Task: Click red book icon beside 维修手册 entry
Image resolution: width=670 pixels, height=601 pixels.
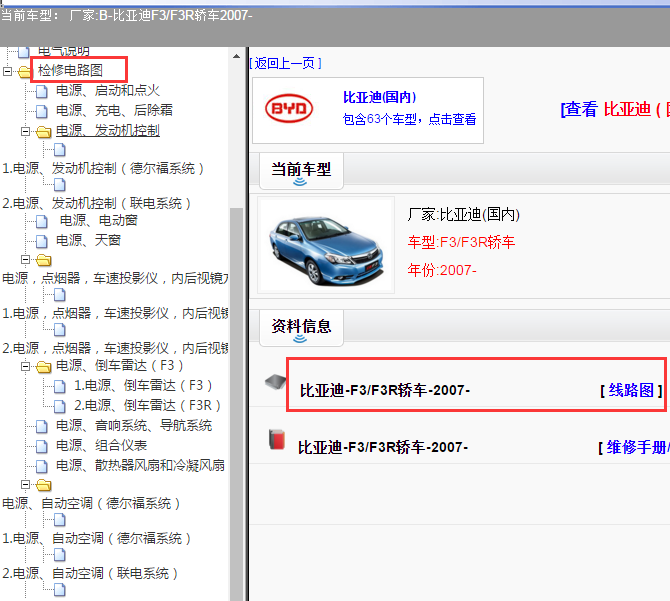Action: [x=277, y=440]
